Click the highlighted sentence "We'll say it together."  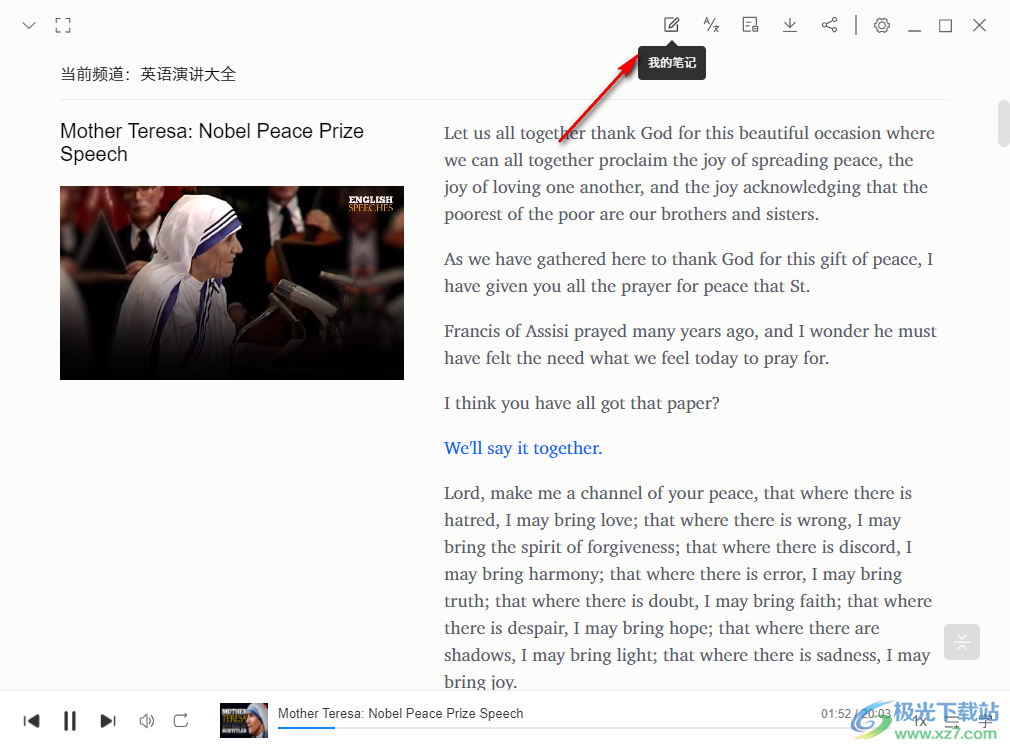click(x=523, y=448)
